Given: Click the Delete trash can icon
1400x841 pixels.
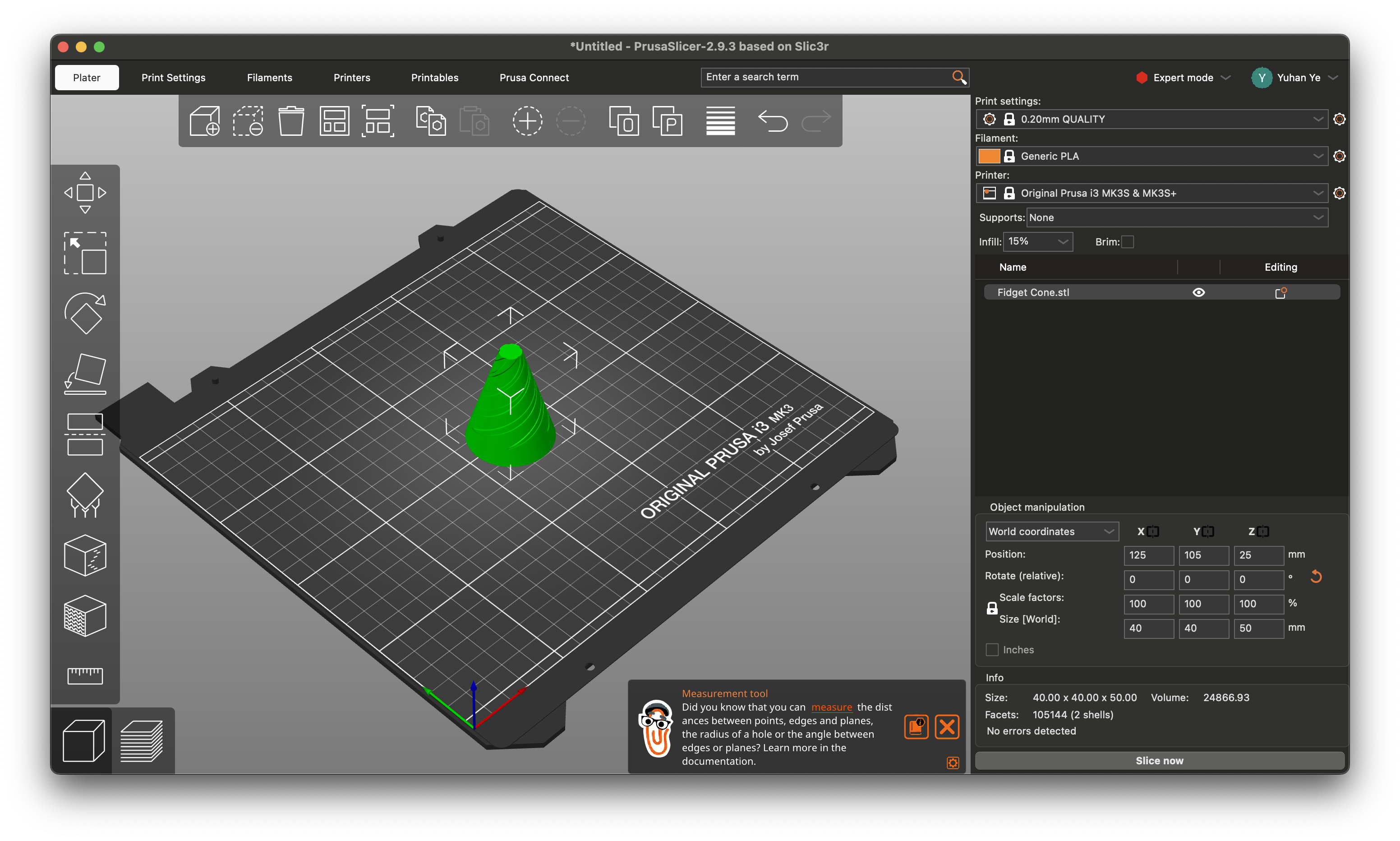Looking at the screenshot, I should coord(291,121).
